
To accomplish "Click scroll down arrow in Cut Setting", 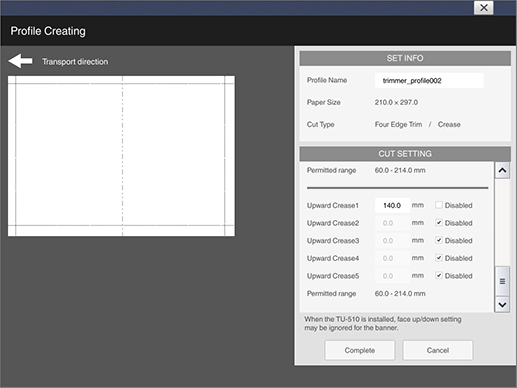I will coord(502,305).
